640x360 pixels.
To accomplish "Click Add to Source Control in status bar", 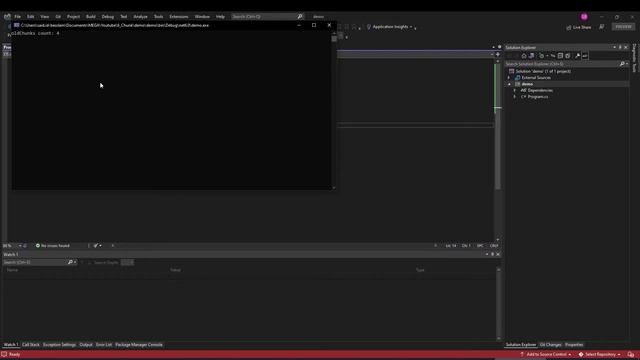I will [x=545, y=355].
